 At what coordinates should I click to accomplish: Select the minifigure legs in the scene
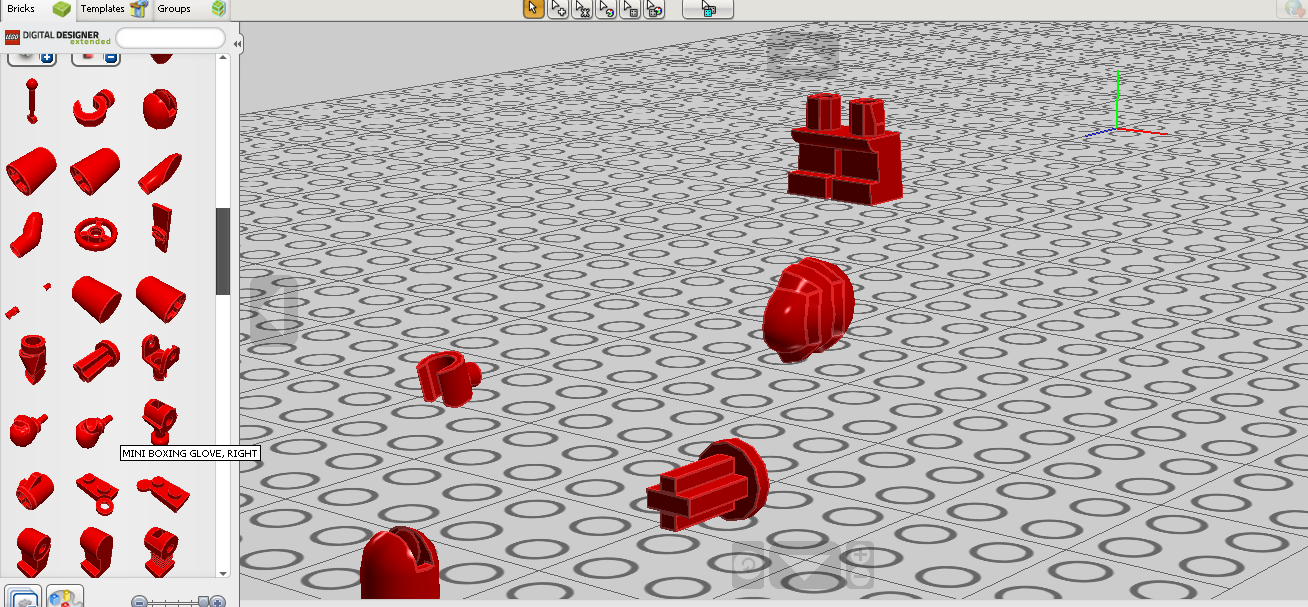846,149
